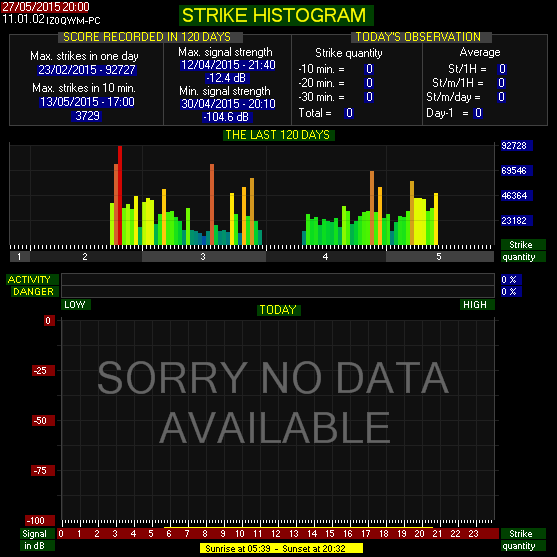Click the -50 dB scale label
The height and width of the screenshot is (557, 557).
point(44,421)
